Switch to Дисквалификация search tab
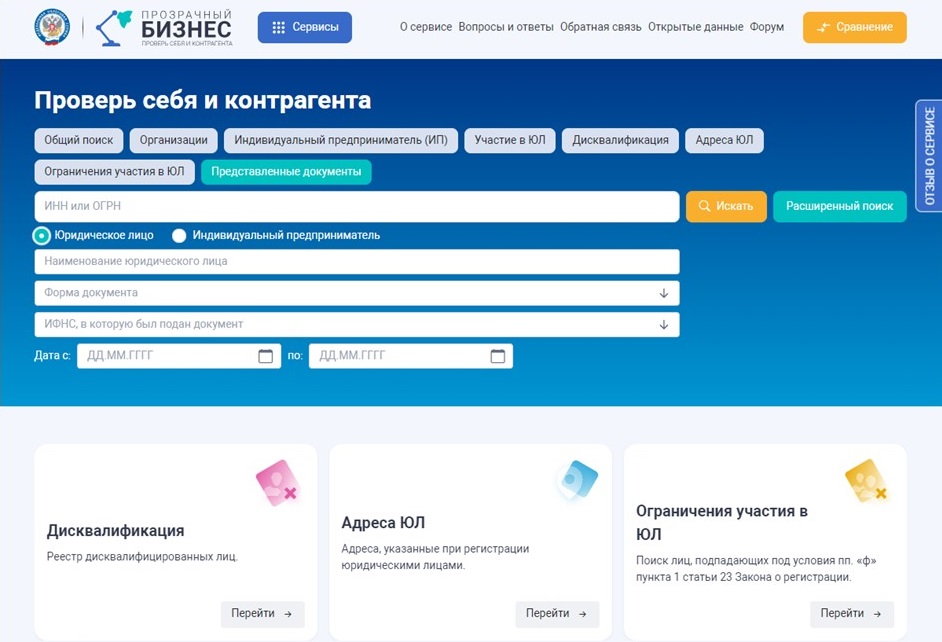The height and width of the screenshot is (642, 942). [x=620, y=140]
